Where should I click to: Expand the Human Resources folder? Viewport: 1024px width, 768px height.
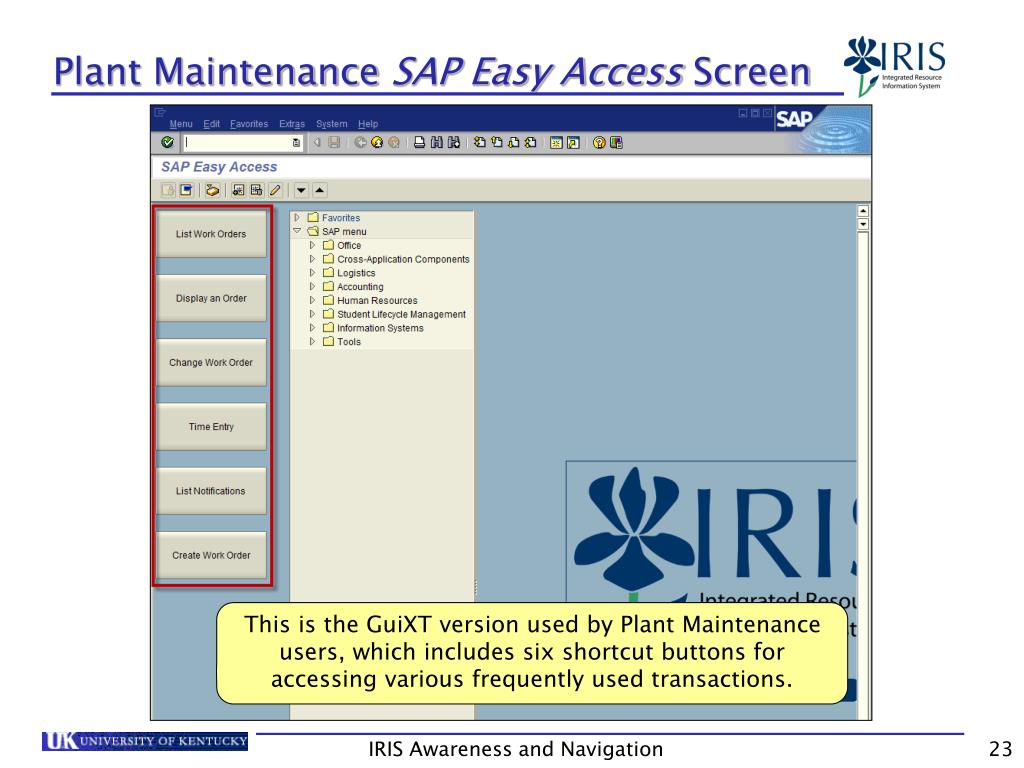[312, 300]
